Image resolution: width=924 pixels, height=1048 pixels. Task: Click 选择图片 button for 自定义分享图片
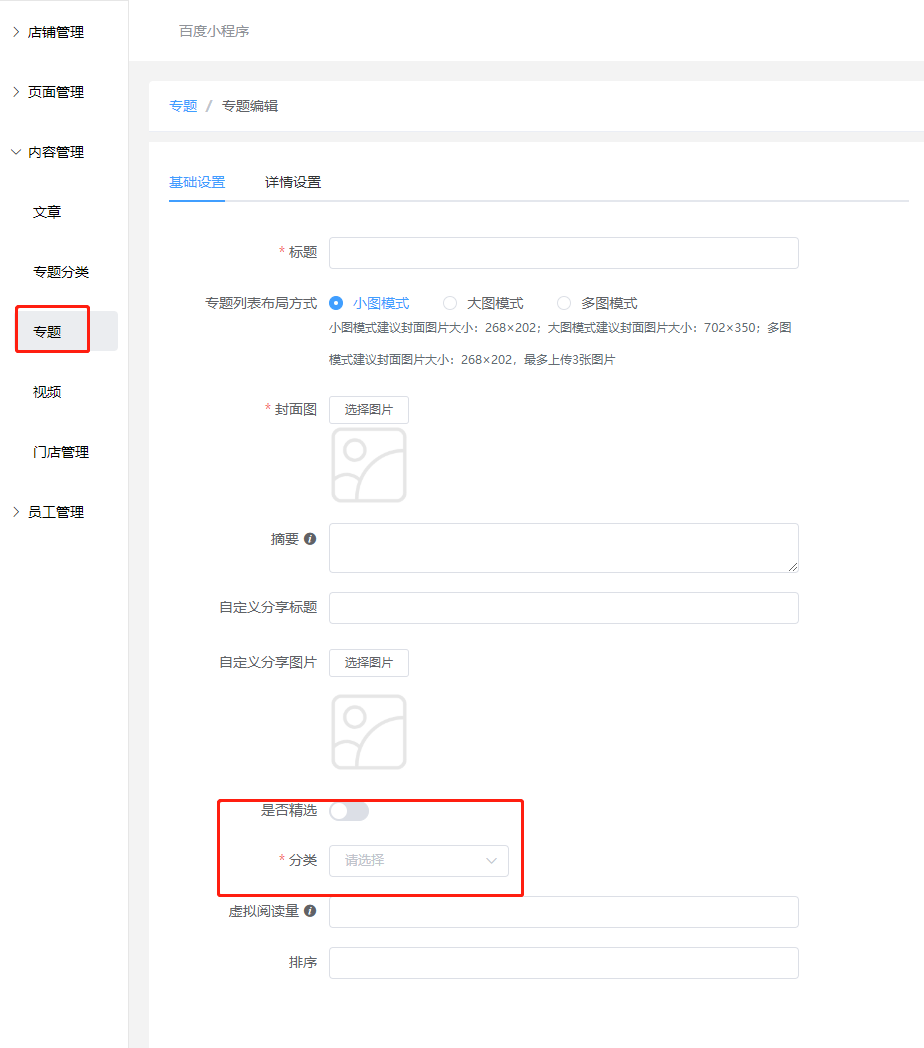(369, 662)
